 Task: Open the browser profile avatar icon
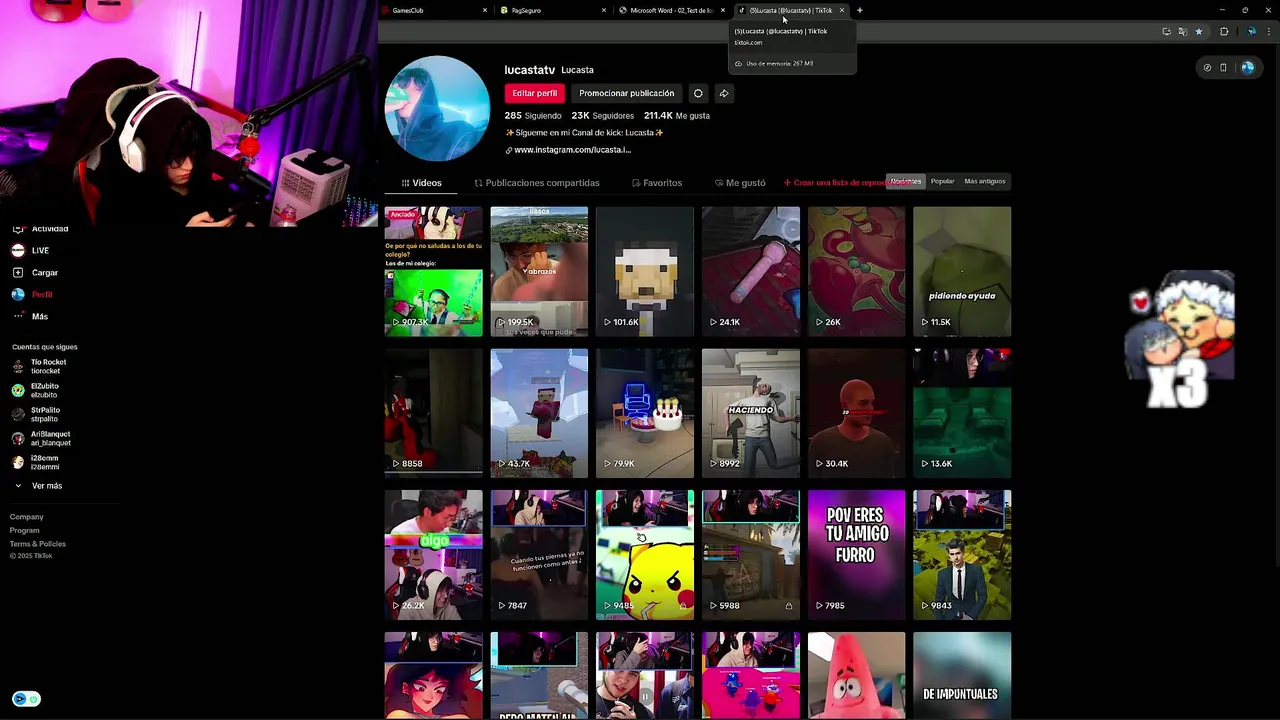click(1251, 31)
